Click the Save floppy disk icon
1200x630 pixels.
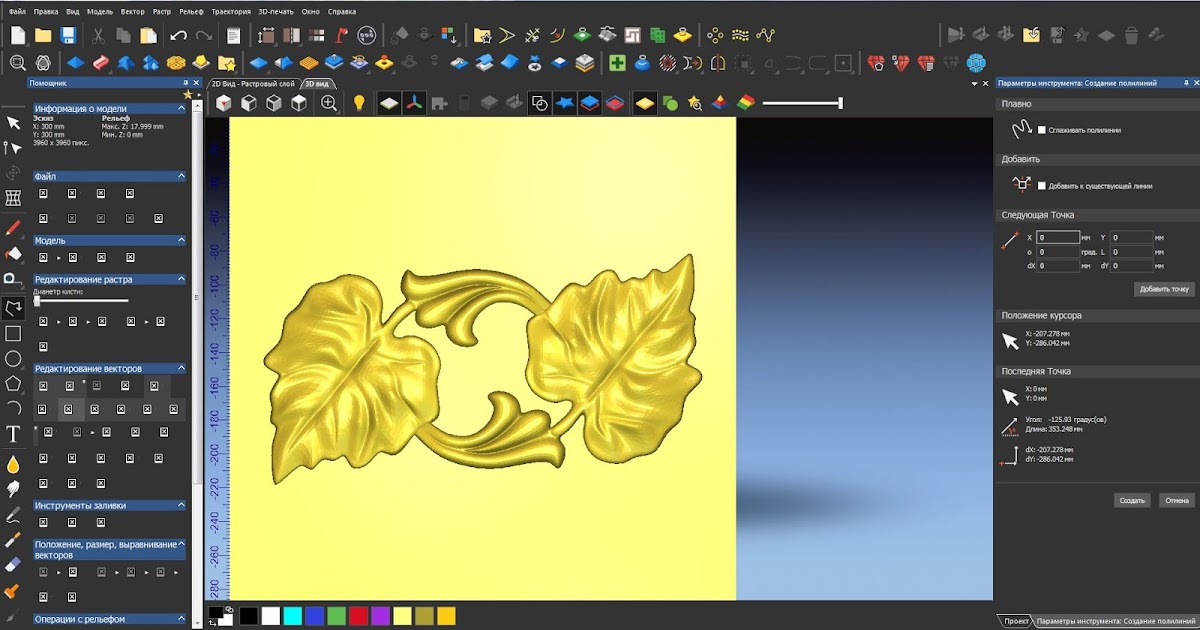(x=68, y=35)
